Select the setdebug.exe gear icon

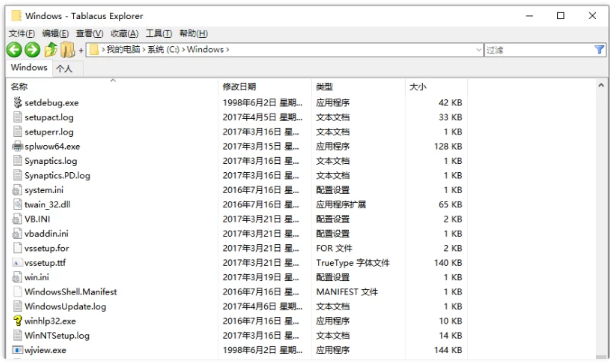[18, 103]
